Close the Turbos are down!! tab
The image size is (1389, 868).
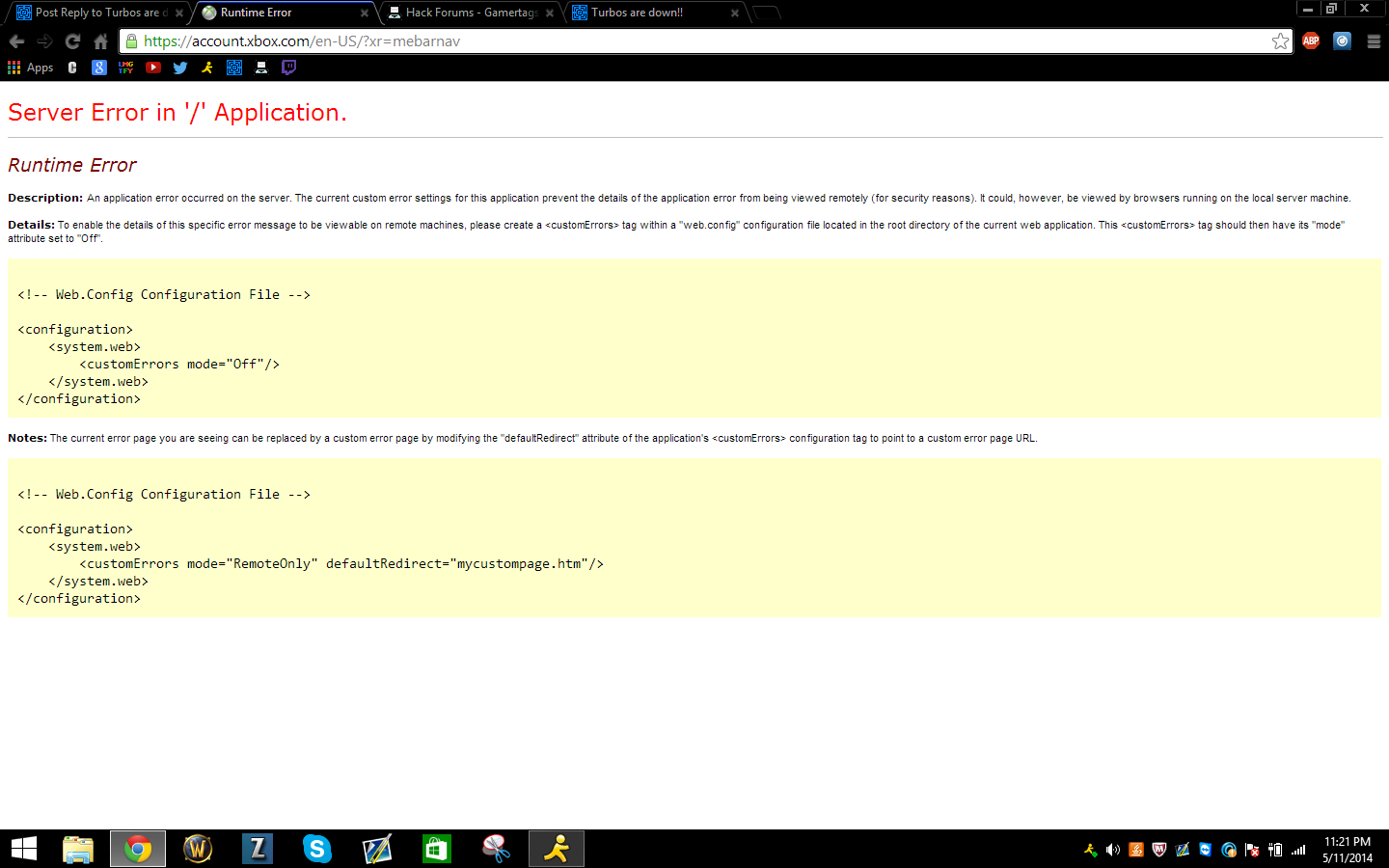pos(735,14)
